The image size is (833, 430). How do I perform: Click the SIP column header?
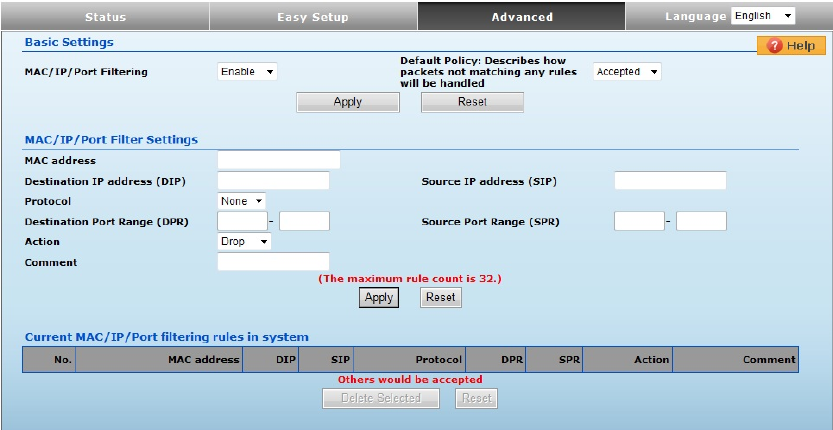(326, 359)
